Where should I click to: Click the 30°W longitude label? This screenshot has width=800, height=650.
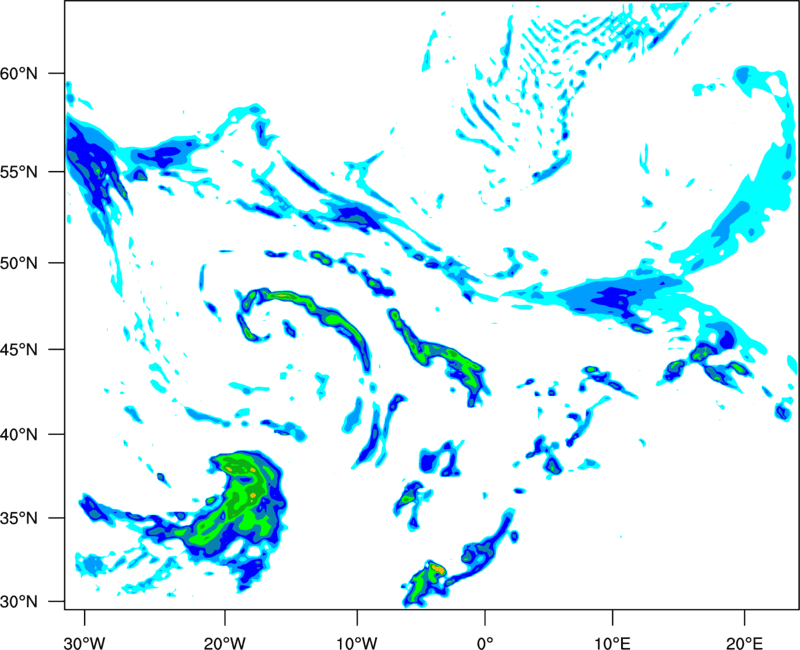[x=84, y=643]
